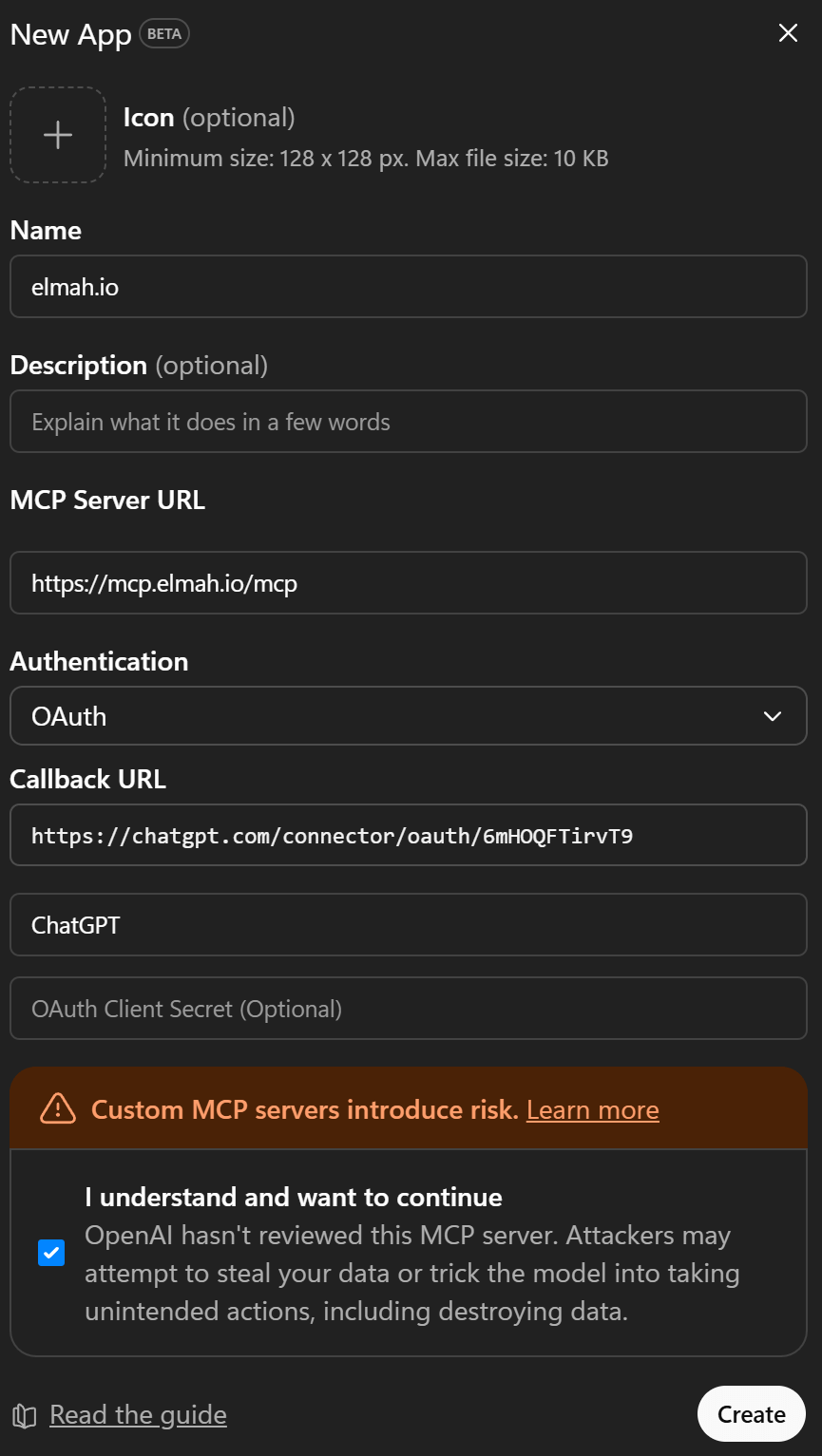Screen dimensions: 822x1456
Task: Click the chevron on the Authentication selector
Action: coord(773,715)
